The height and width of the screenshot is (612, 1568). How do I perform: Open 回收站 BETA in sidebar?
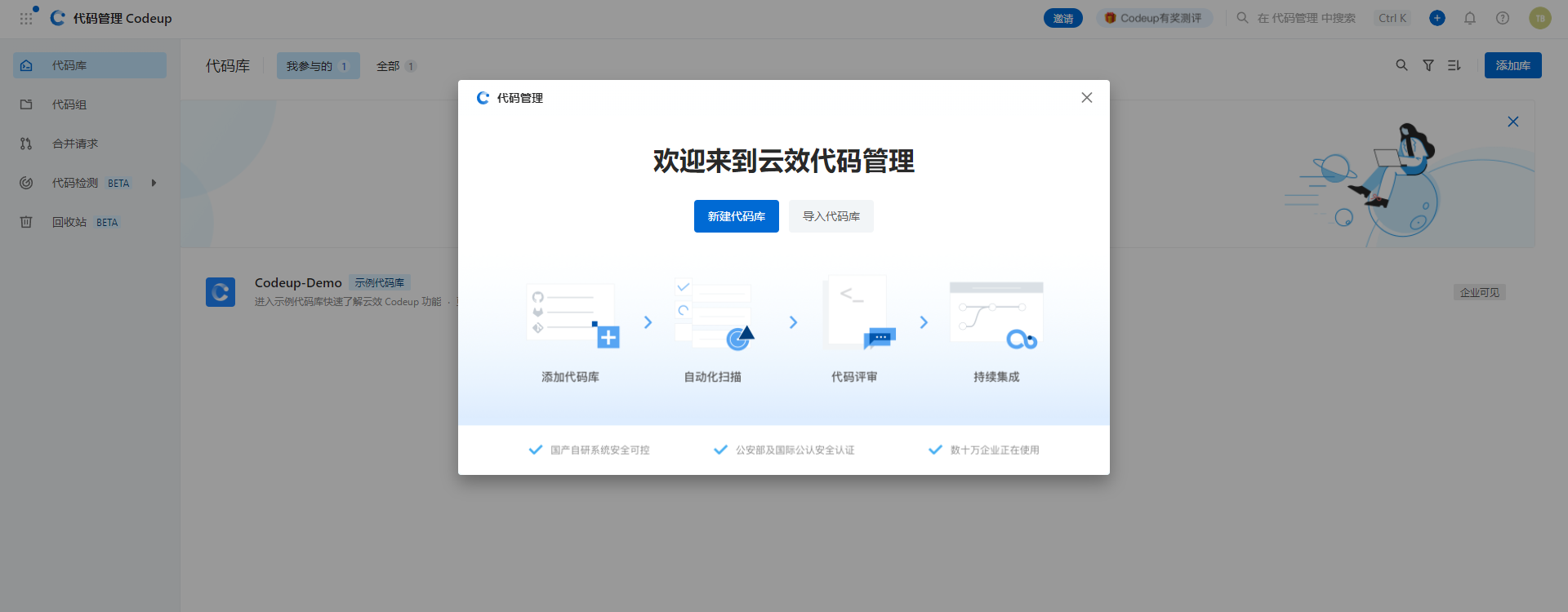(90, 222)
